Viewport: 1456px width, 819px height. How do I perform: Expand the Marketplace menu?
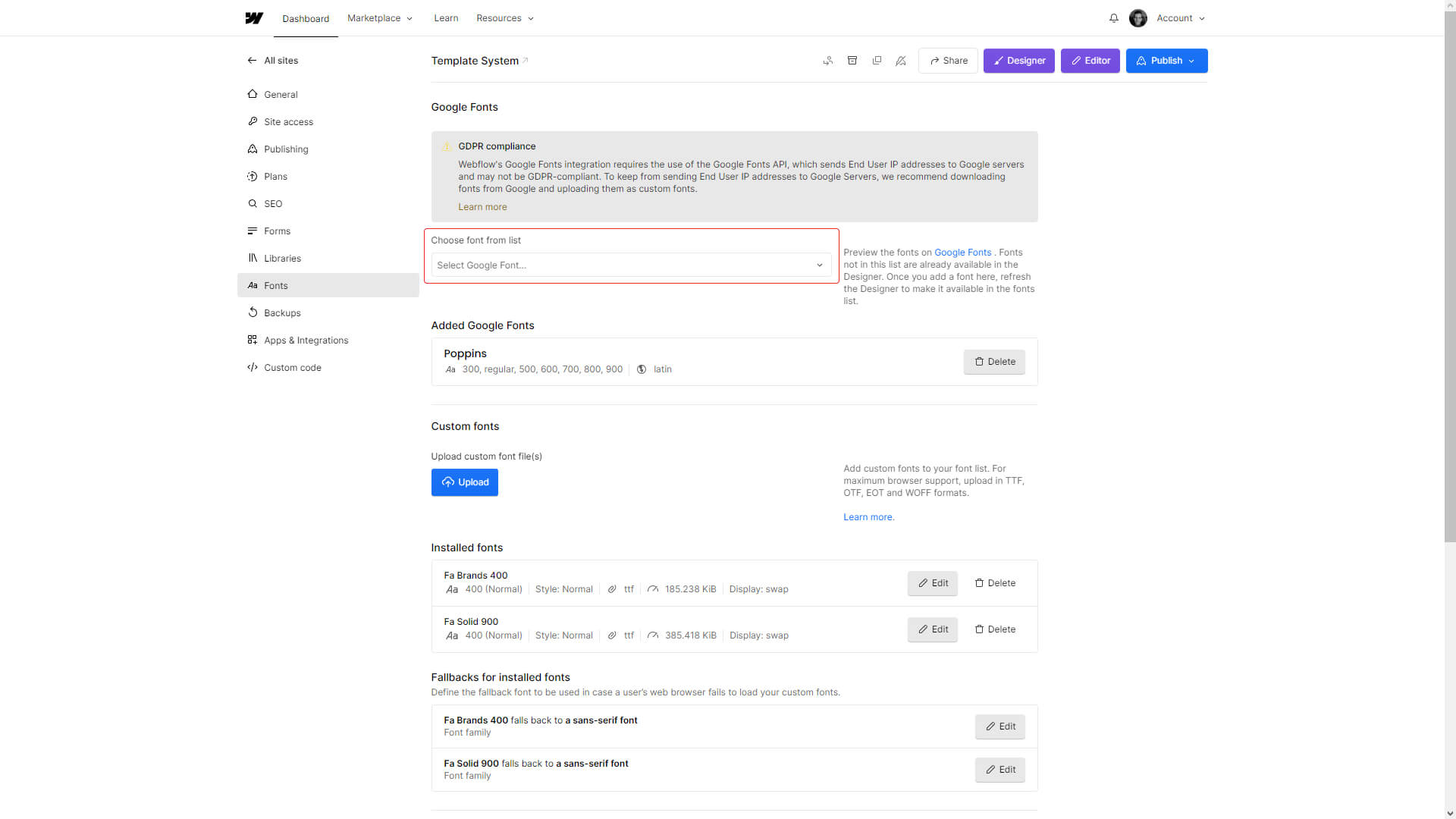[379, 18]
